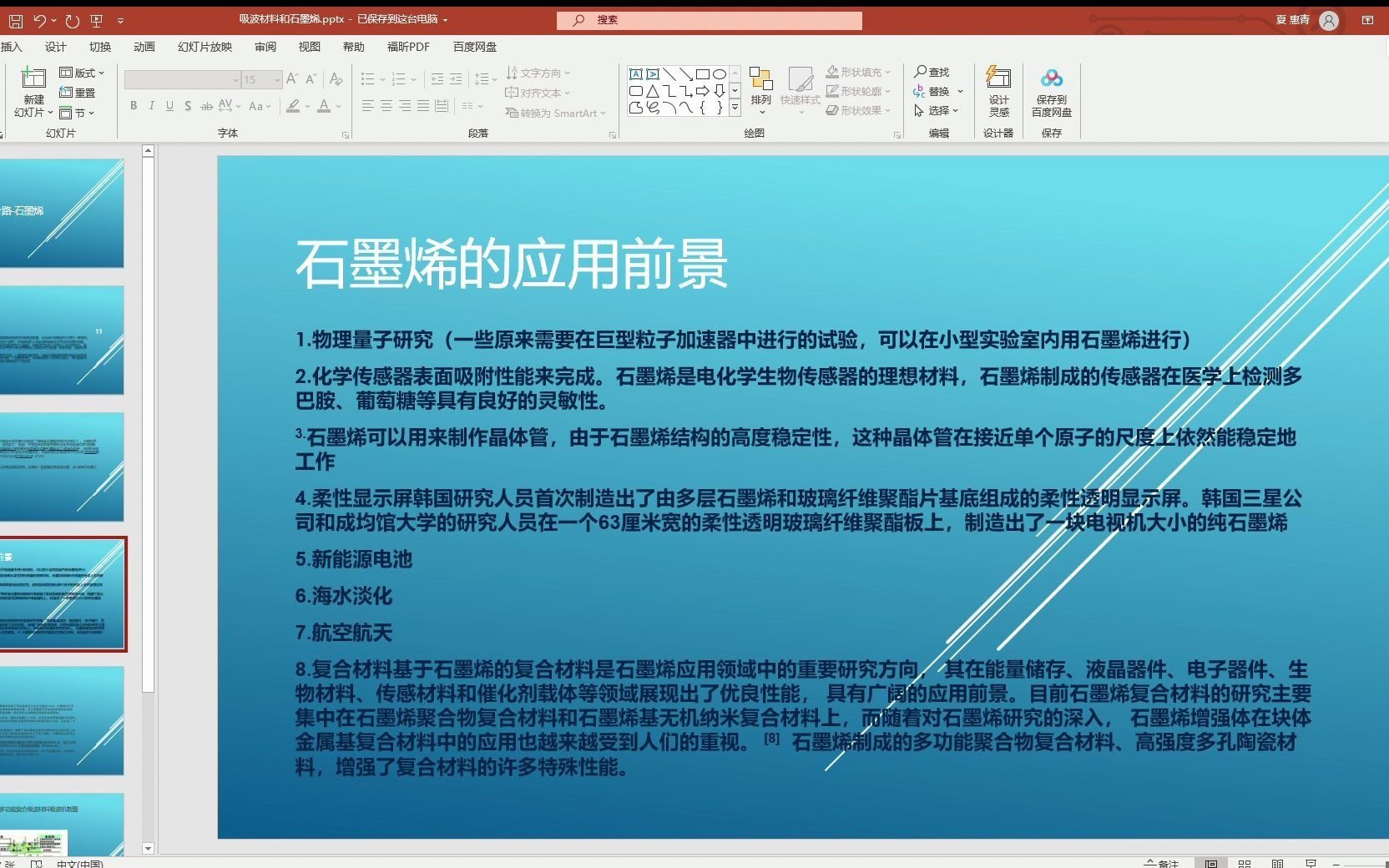
Task: Select the 石墨烯的应用前景 slide thumbnail
Action: point(62,594)
